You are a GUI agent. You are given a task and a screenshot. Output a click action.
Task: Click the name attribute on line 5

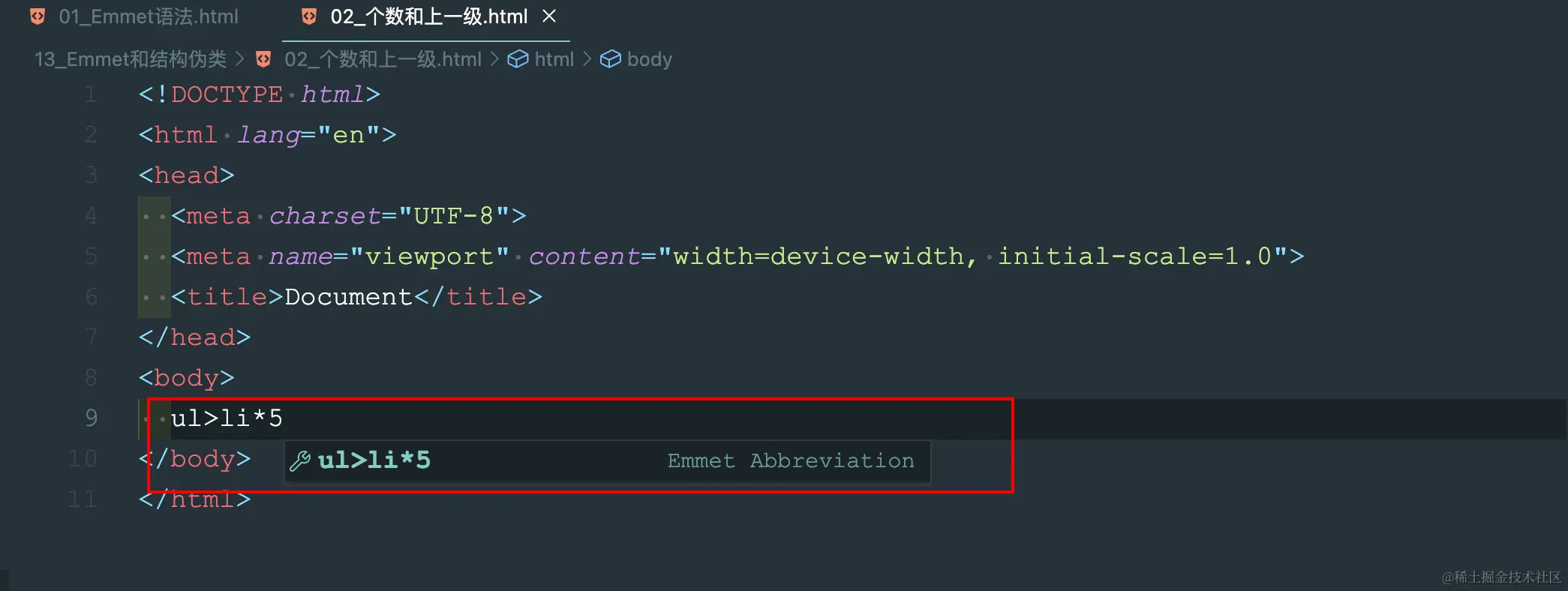coord(300,256)
